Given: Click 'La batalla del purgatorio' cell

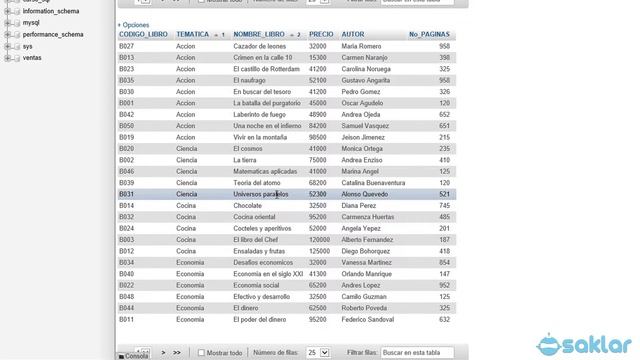Looking at the screenshot, I should [267, 103].
